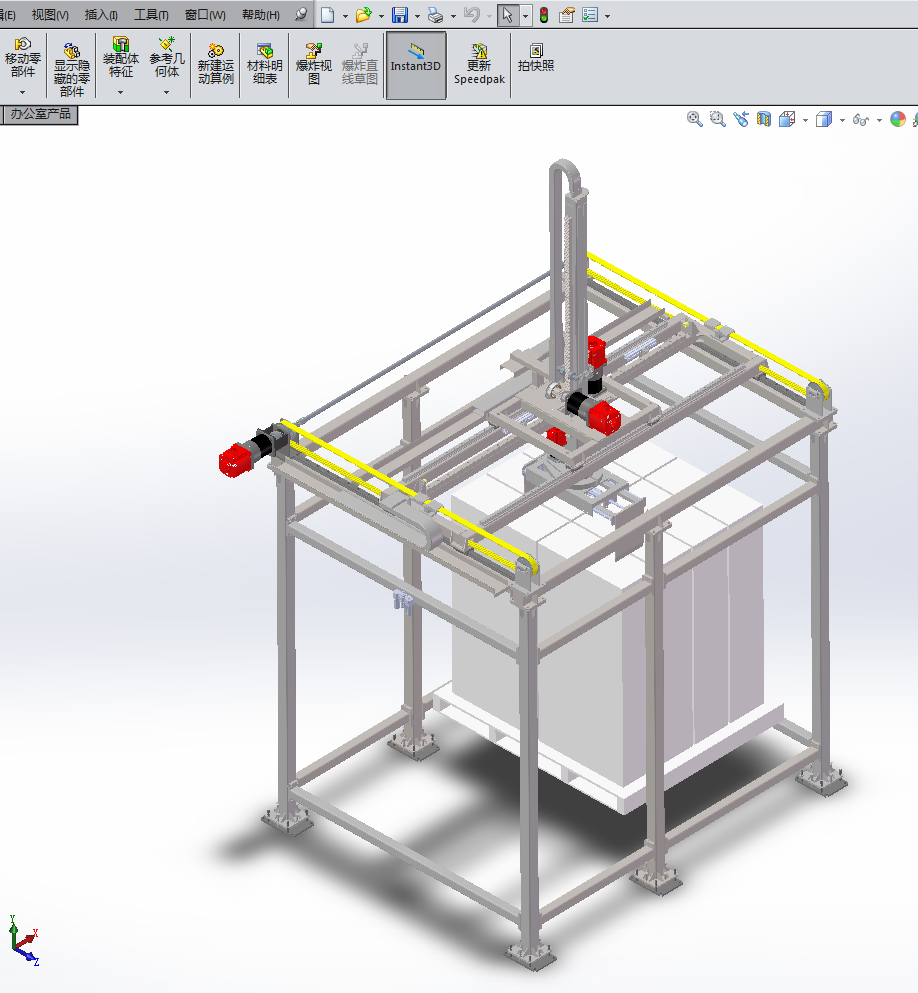Viewport: 918px width, 993px height.
Task: Click Update Speedpak (更新 Speedpak)
Action: click(x=479, y=64)
